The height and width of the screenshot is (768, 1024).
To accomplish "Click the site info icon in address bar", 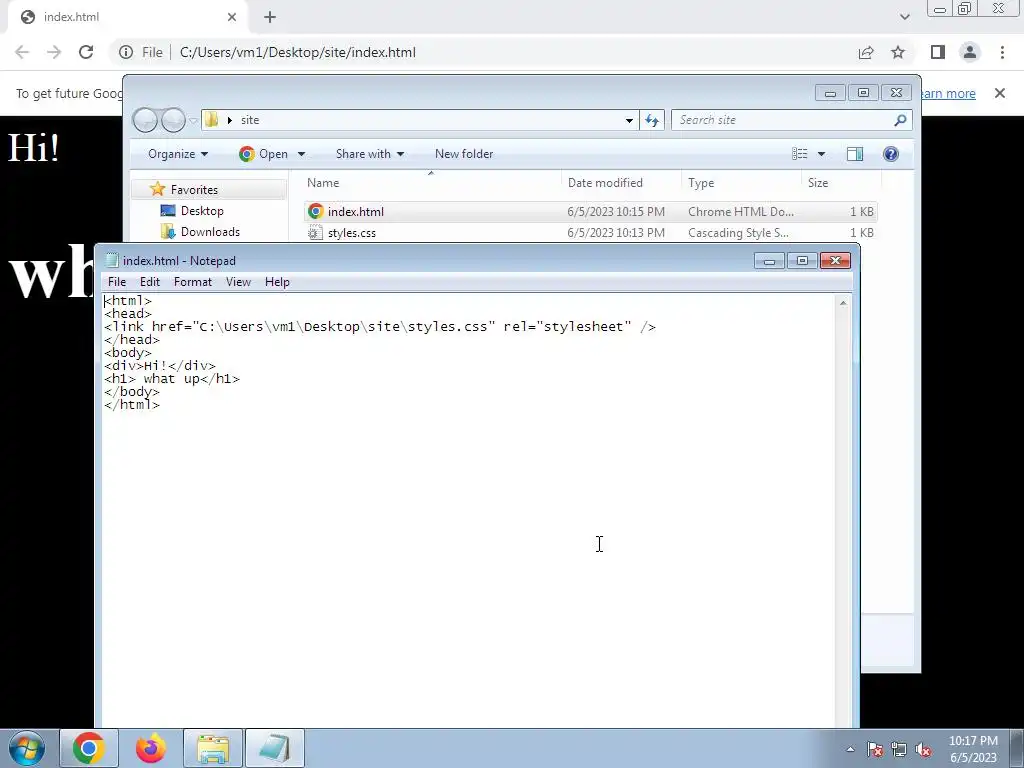I will (125, 52).
